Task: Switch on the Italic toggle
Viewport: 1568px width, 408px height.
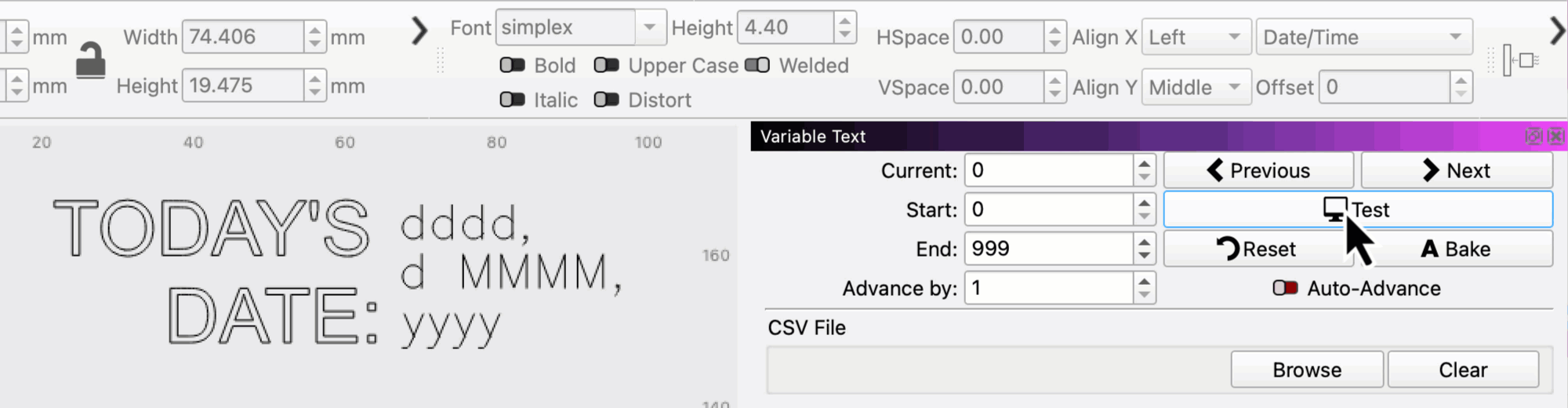Action: pyautogui.click(x=513, y=100)
